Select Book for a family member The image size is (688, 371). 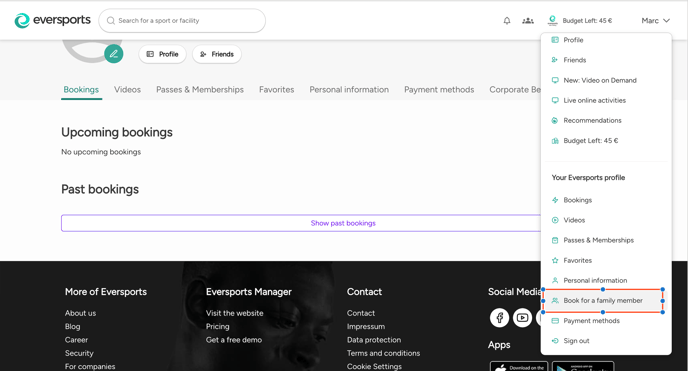coord(603,301)
